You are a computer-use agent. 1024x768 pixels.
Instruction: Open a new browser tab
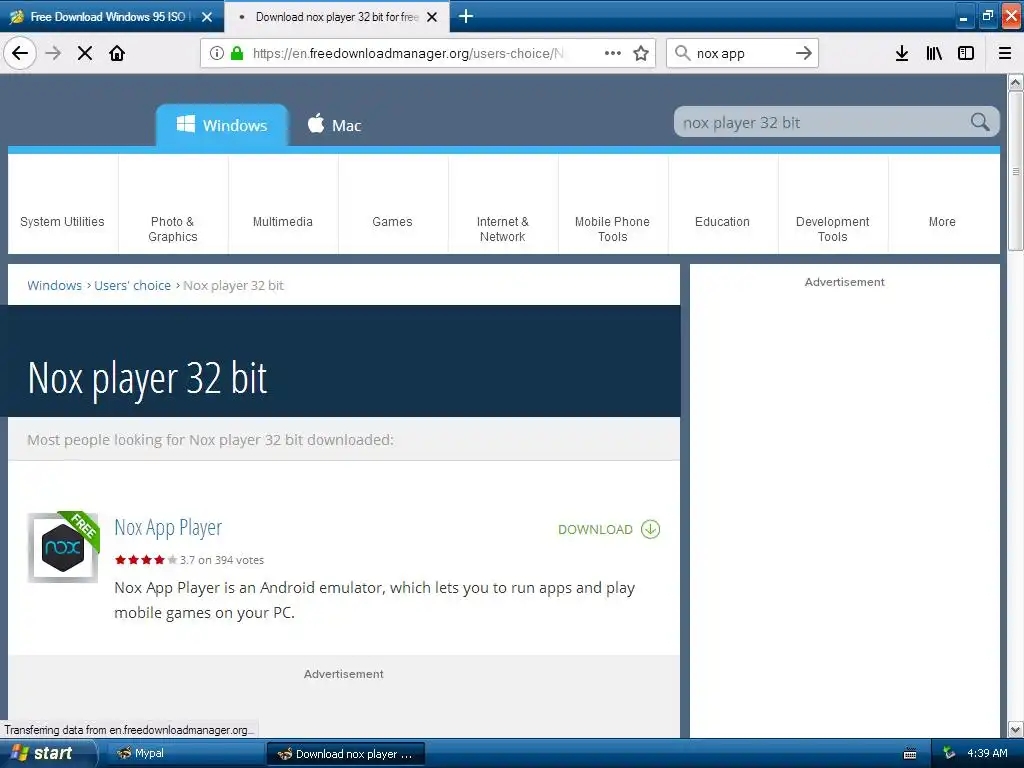(466, 16)
